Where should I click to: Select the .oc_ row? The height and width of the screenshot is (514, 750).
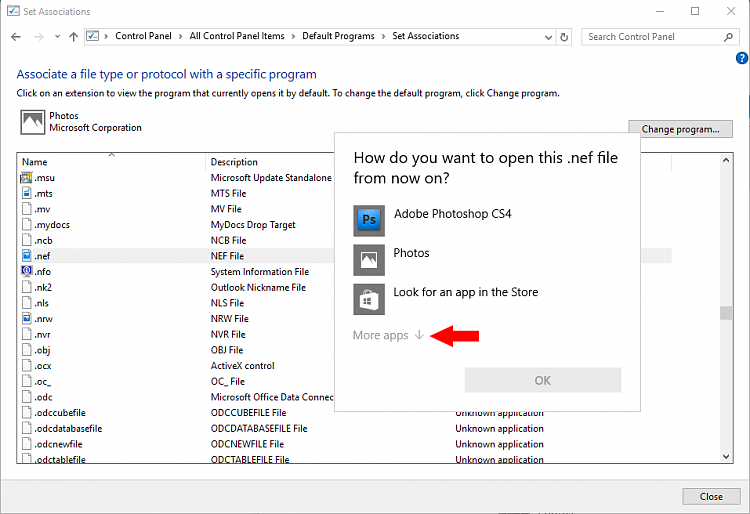click(x=176, y=382)
